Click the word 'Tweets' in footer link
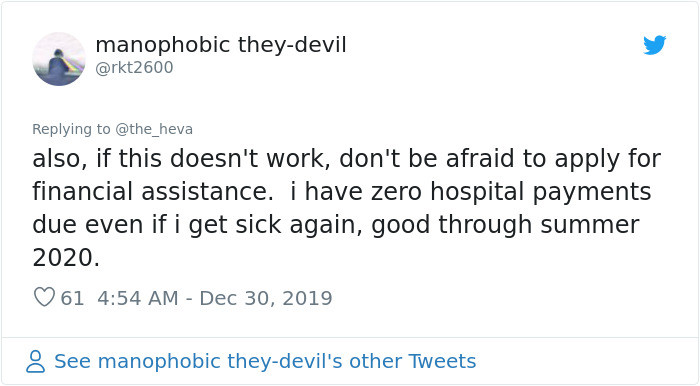Viewport: 700px width, 386px height. click(x=442, y=361)
